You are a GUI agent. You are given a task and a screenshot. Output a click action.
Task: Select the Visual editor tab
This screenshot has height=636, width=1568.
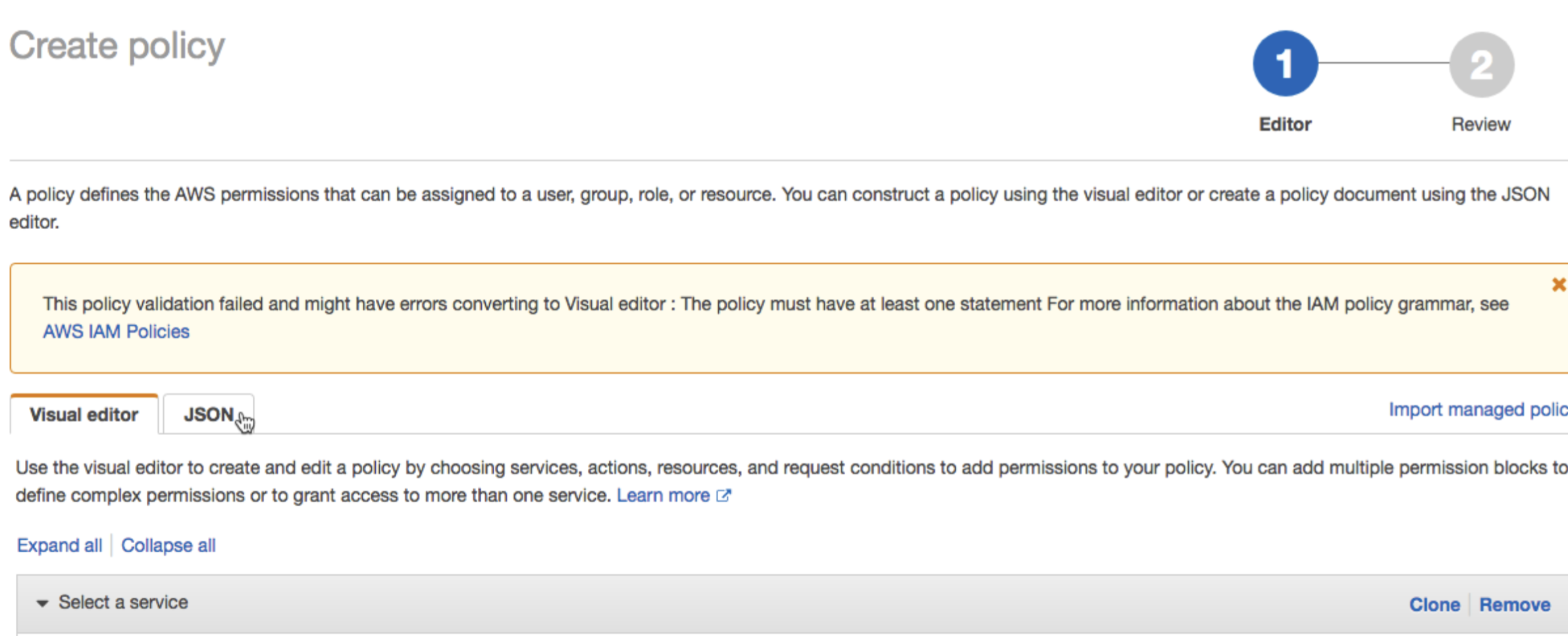tap(84, 415)
